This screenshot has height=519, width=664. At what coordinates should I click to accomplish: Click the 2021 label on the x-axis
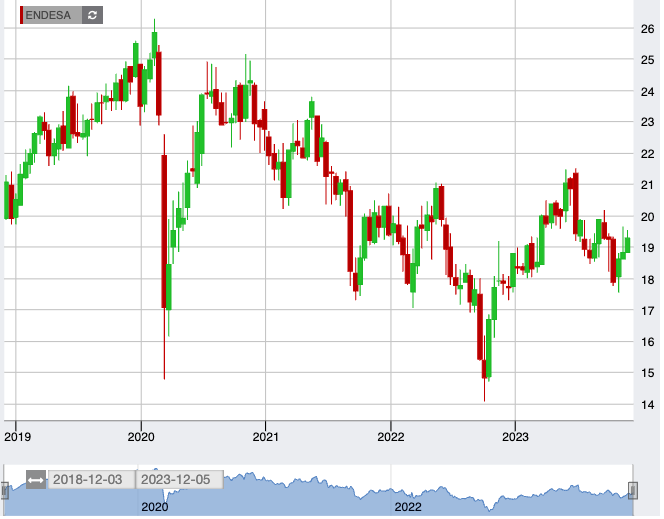(266, 437)
